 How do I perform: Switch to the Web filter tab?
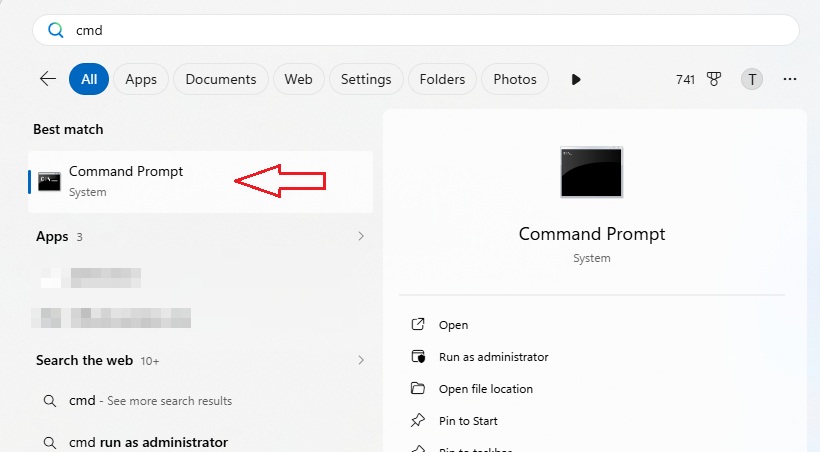tap(299, 79)
